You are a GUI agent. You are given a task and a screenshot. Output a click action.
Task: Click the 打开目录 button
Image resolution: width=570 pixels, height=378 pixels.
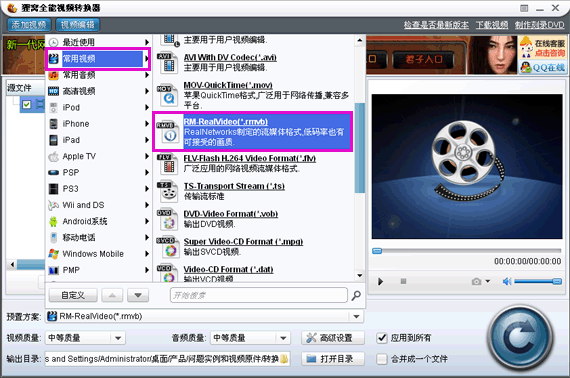[333, 359]
